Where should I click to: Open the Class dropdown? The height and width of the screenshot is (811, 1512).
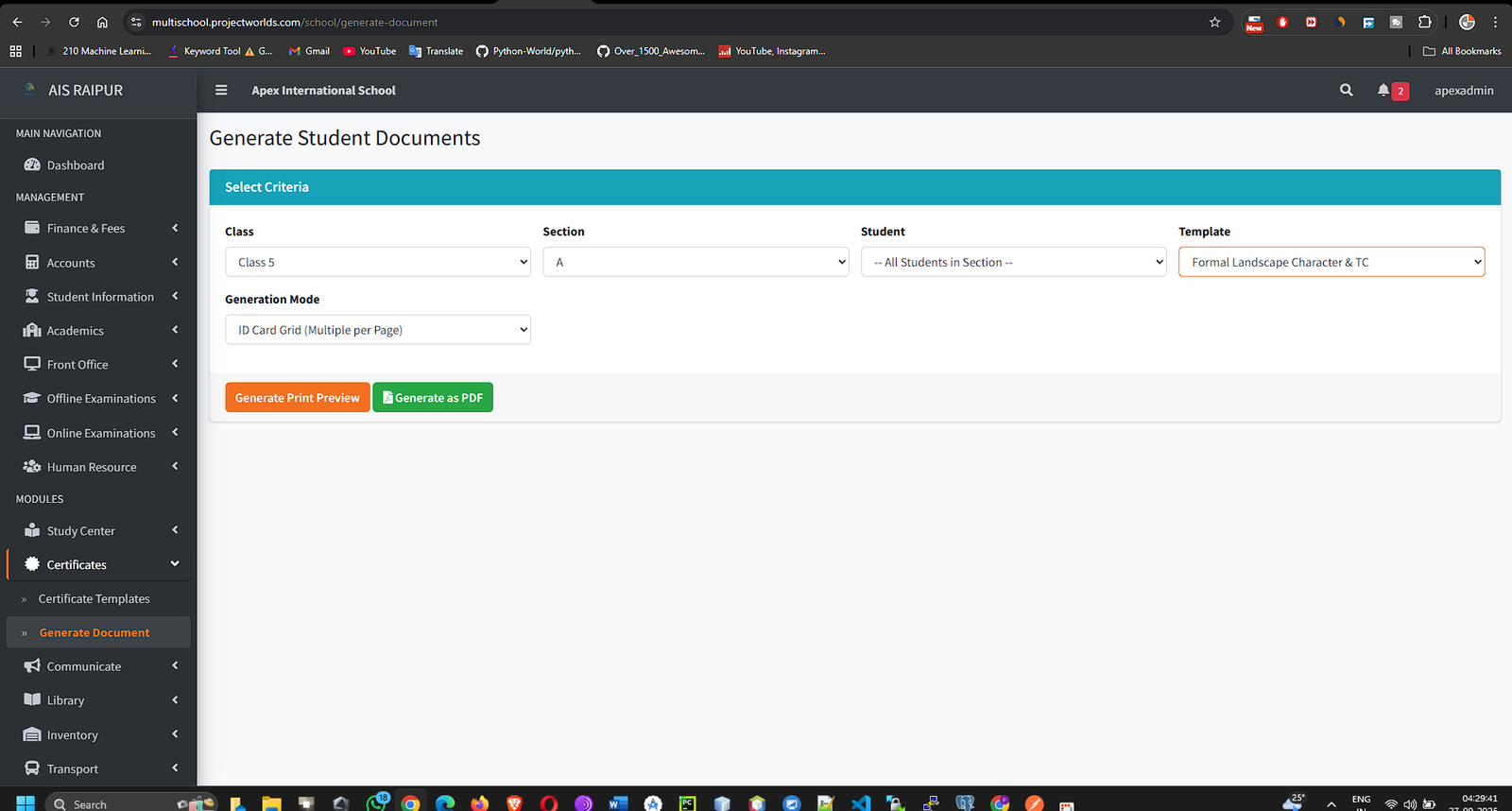pos(377,262)
